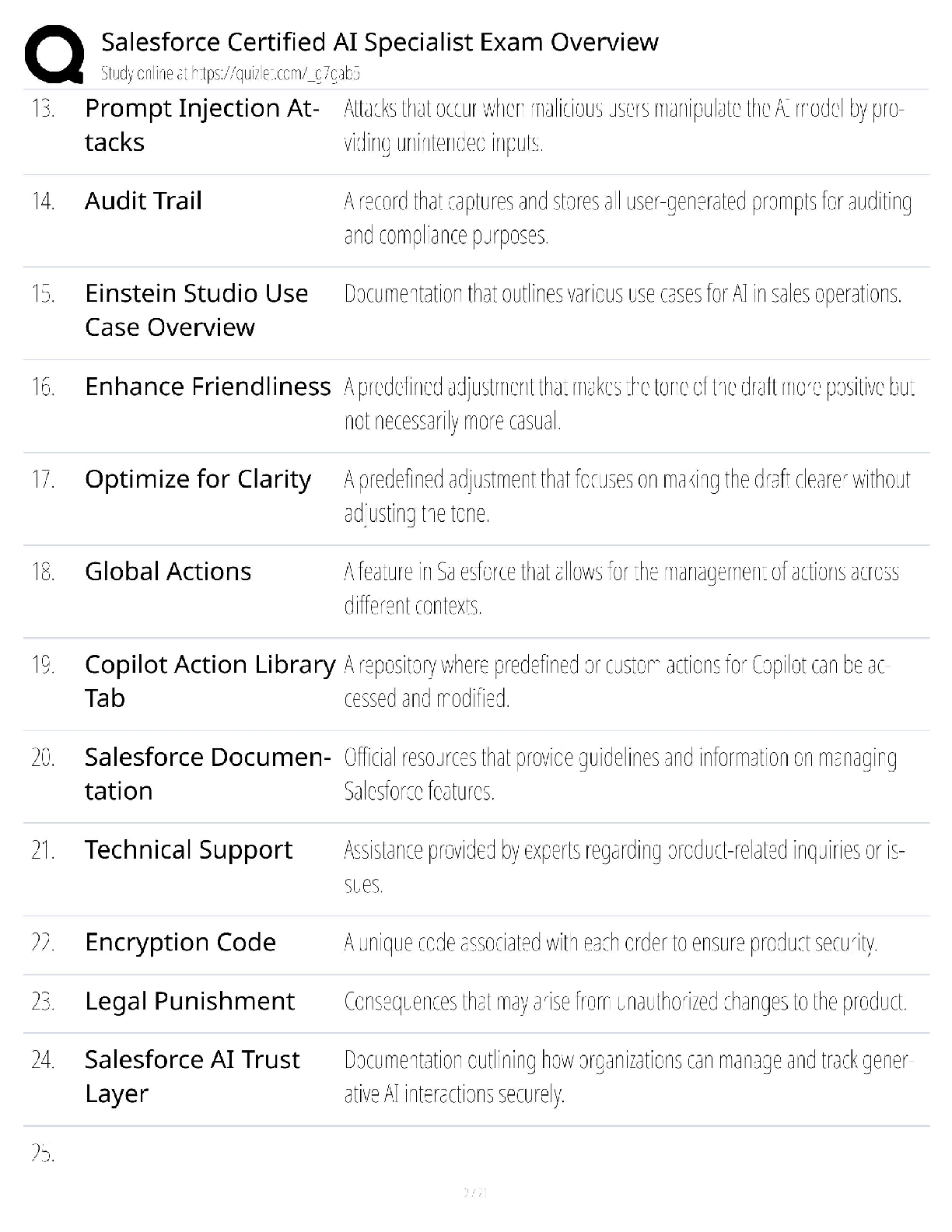
Task: Click the Legal Punishment term
Action: tap(190, 1001)
